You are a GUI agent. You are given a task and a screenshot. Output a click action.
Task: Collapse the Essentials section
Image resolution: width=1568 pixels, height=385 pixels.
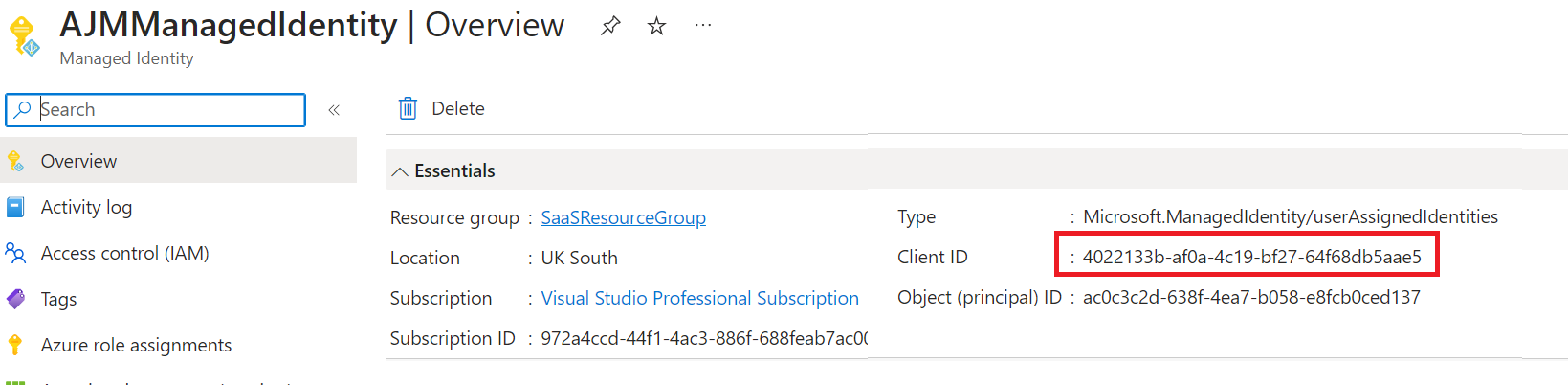[x=400, y=171]
